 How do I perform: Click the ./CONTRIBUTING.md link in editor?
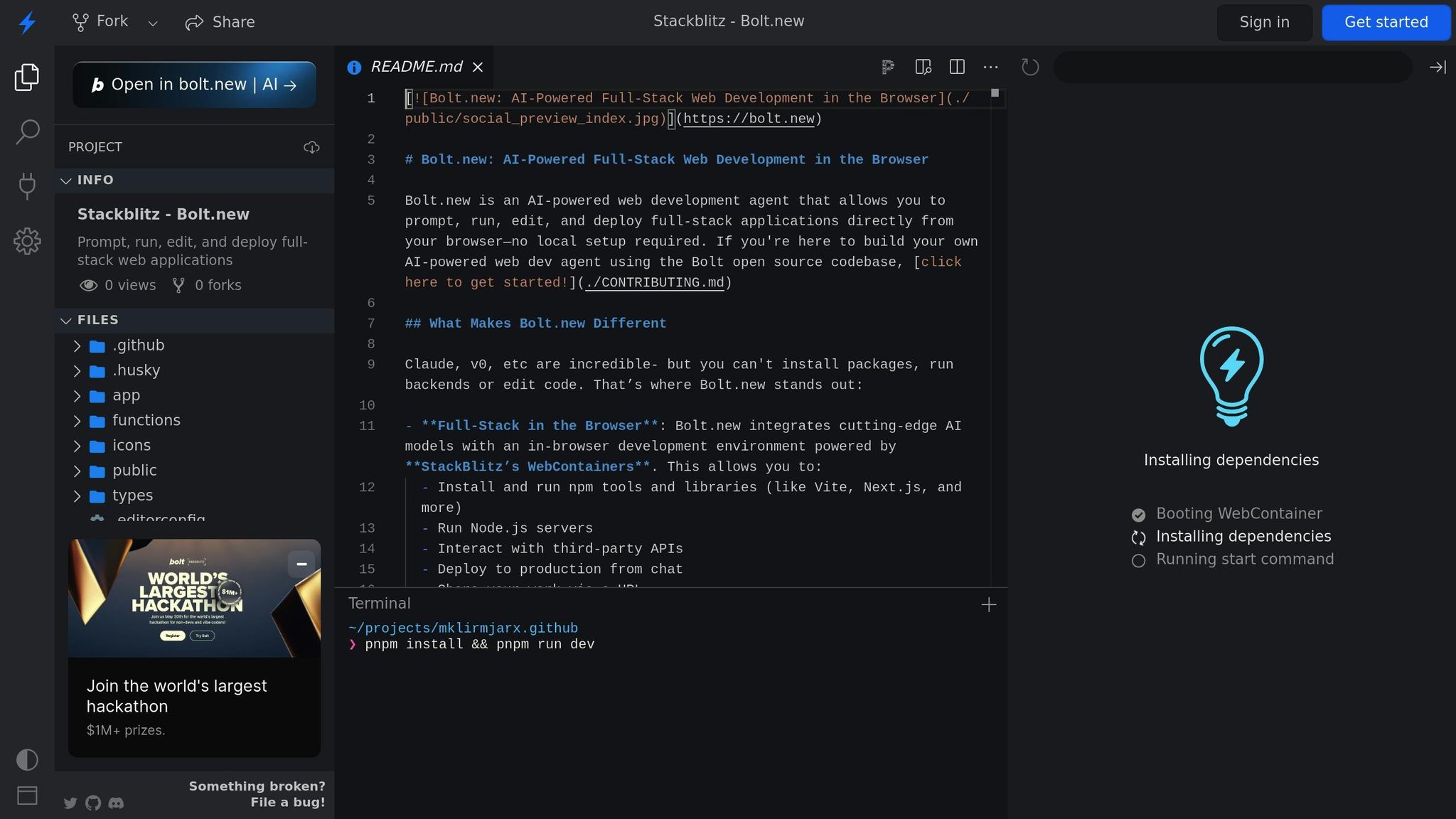(654, 282)
